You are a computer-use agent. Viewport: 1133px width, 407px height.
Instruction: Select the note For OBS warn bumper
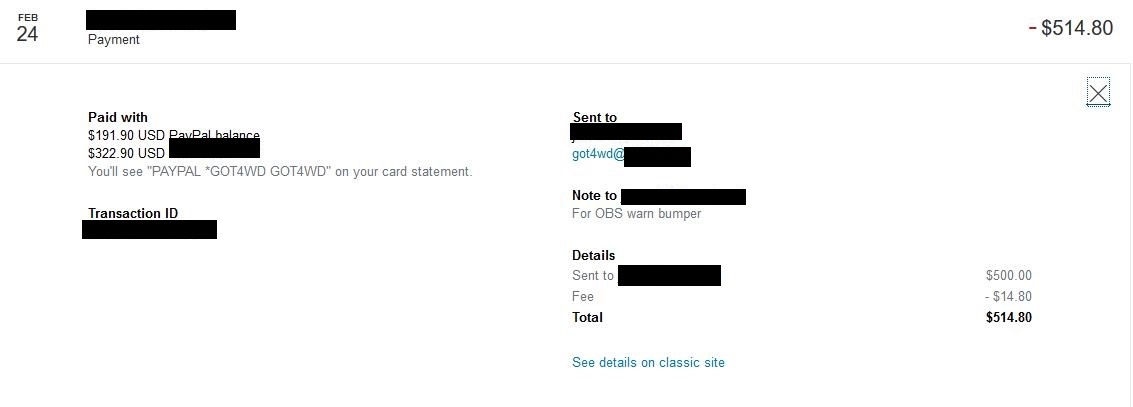click(x=636, y=213)
